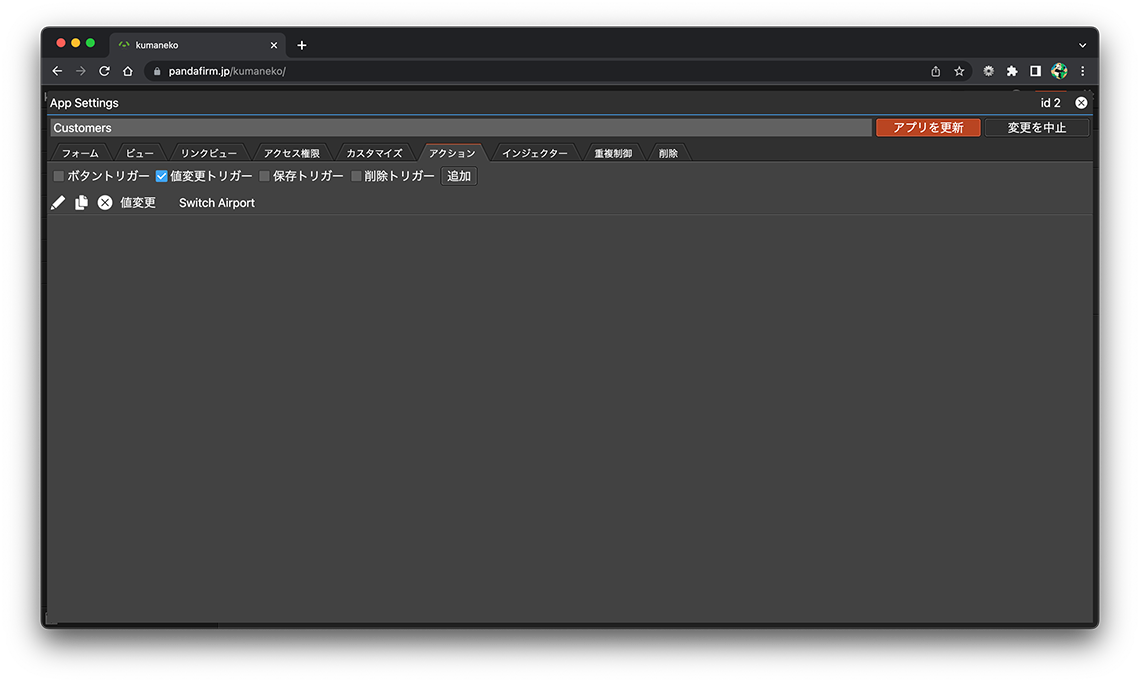Open the インジェクター tab
Viewport: 1140px width, 683px height.
[534, 153]
